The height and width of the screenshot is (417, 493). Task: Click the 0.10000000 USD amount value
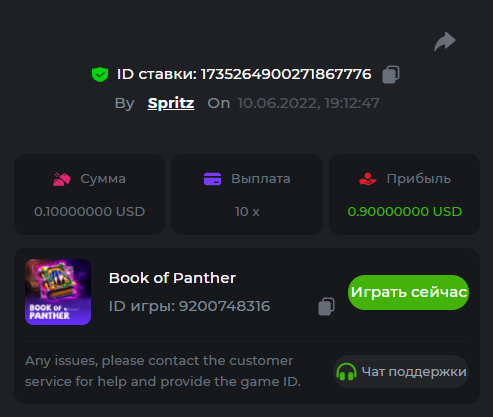89,212
